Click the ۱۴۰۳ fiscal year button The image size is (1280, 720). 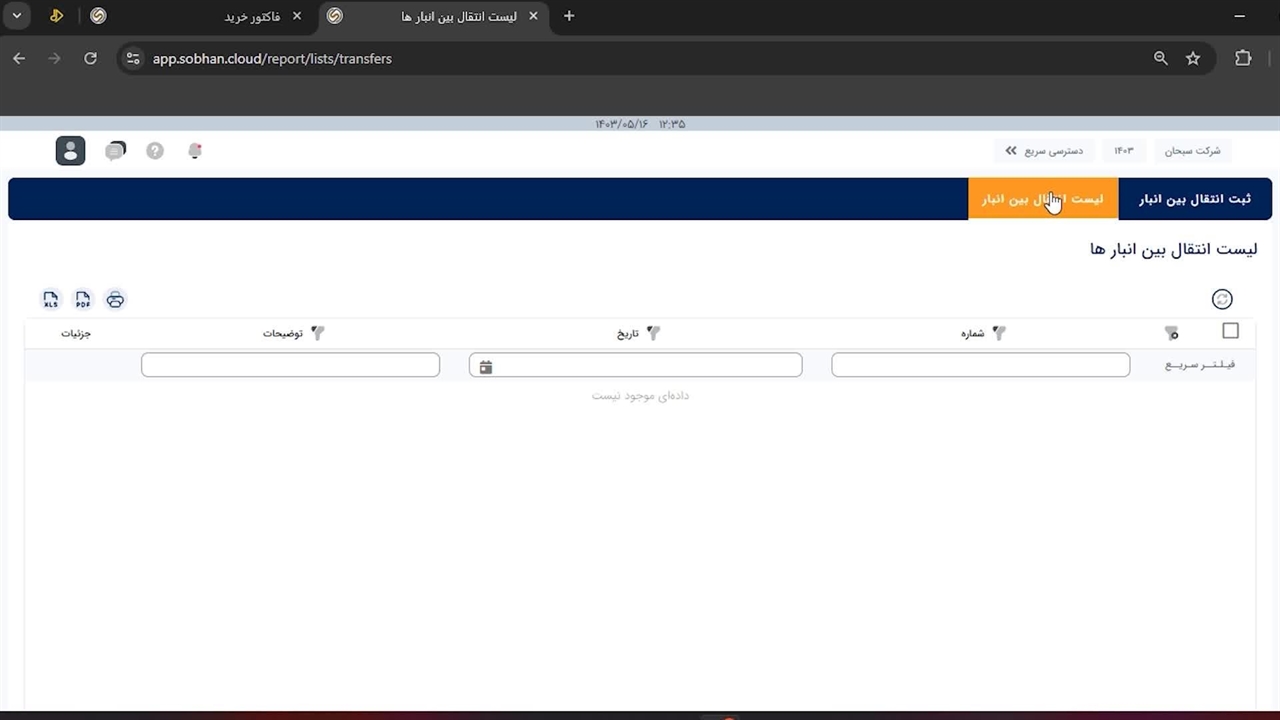click(1124, 151)
